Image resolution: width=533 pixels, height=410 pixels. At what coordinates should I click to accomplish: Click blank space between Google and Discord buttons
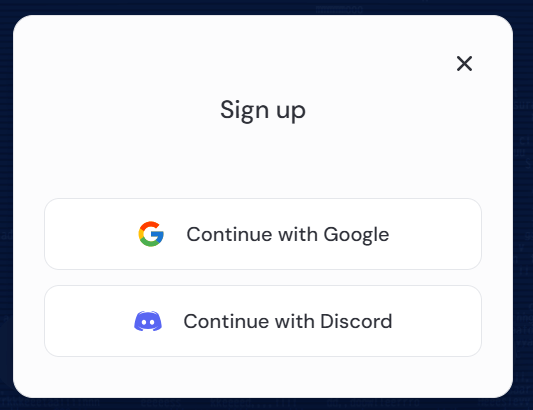pyautogui.click(x=263, y=277)
